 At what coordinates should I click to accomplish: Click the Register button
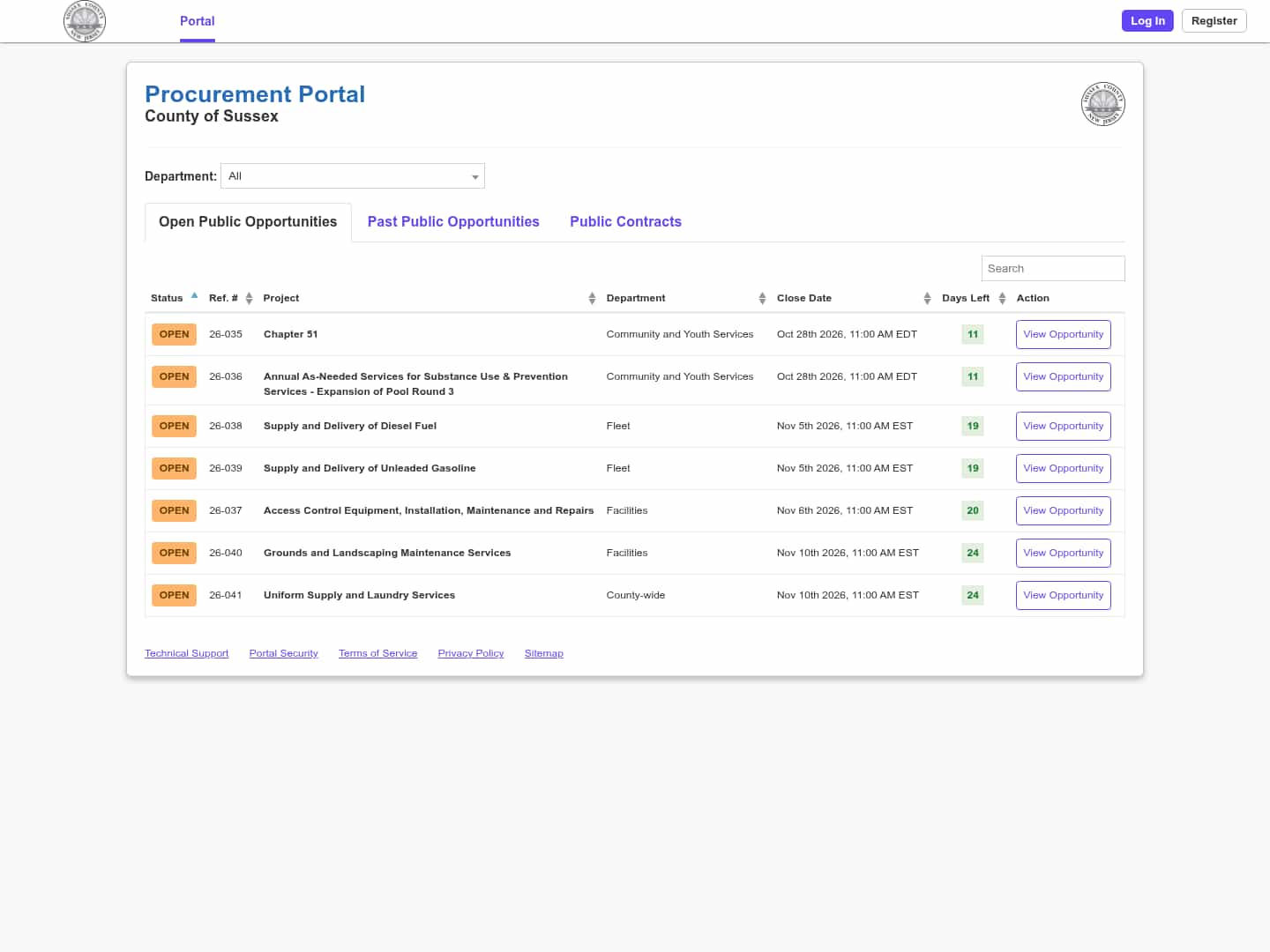click(1214, 21)
